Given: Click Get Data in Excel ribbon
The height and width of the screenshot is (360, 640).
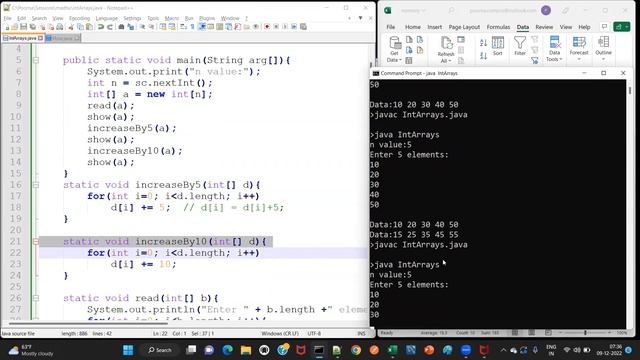Looking at the screenshot, I should click(x=394, y=49).
